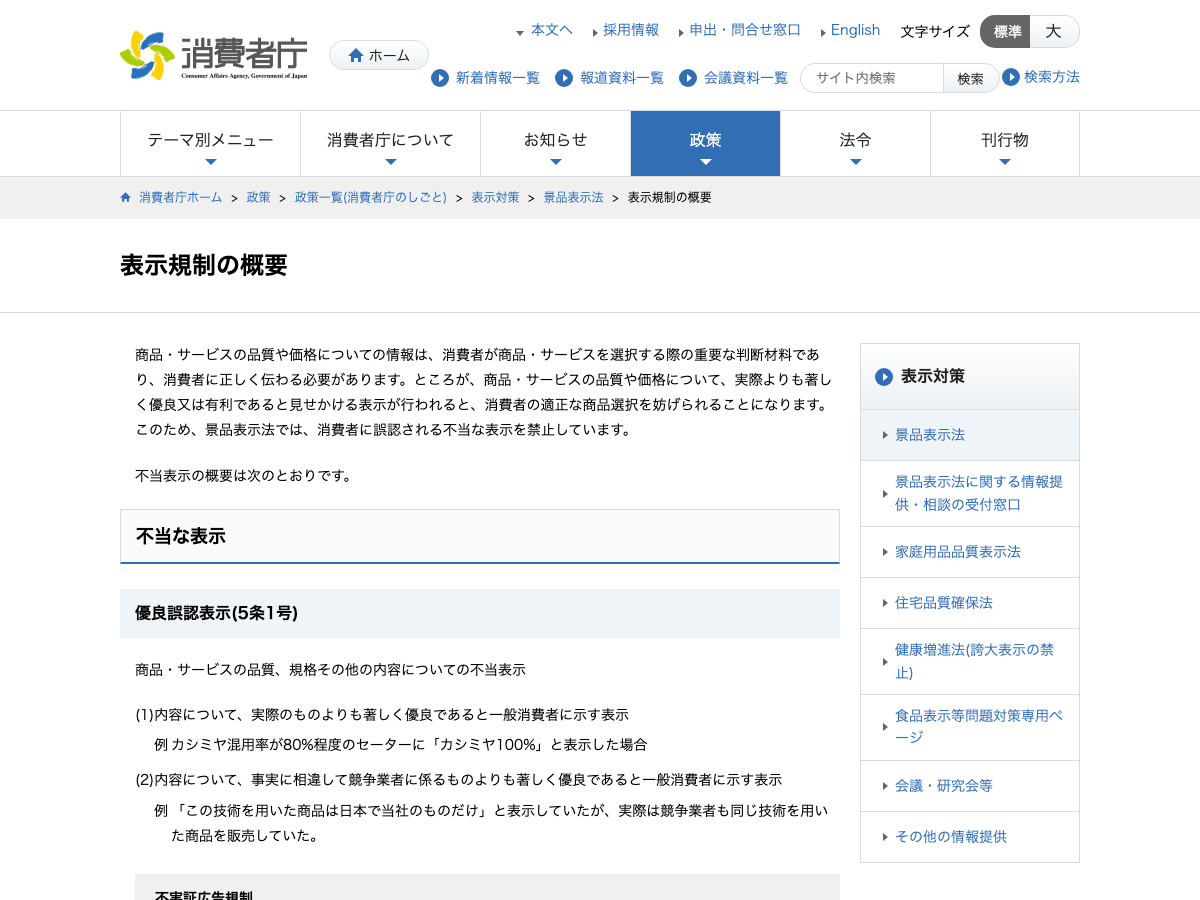Open 住宅品質確保法 sidebar item
The width and height of the screenshot is (1200, 900).
click(970, 603)
